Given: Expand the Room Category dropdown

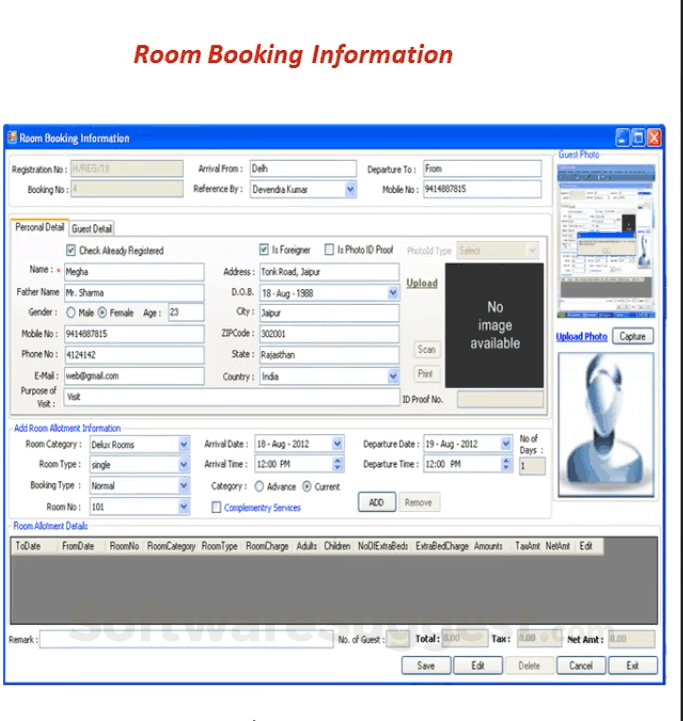Looking at the screenshot, I should pyautogui.click(x=184, y=444).
